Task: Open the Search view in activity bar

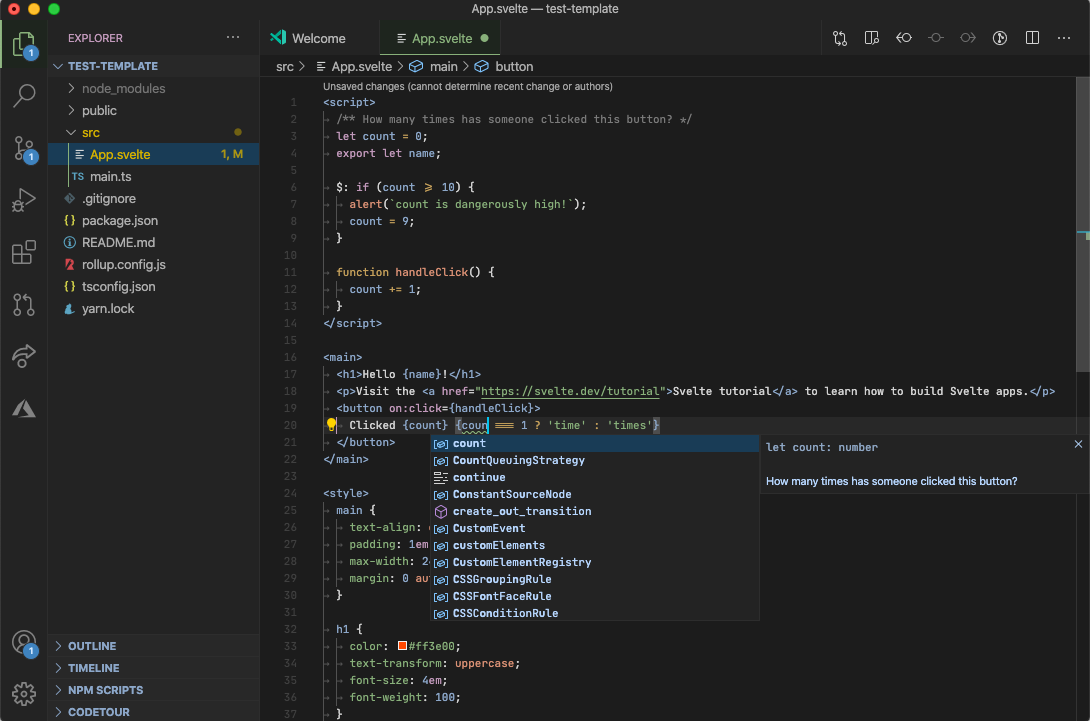Action: (x=24, y=96)
